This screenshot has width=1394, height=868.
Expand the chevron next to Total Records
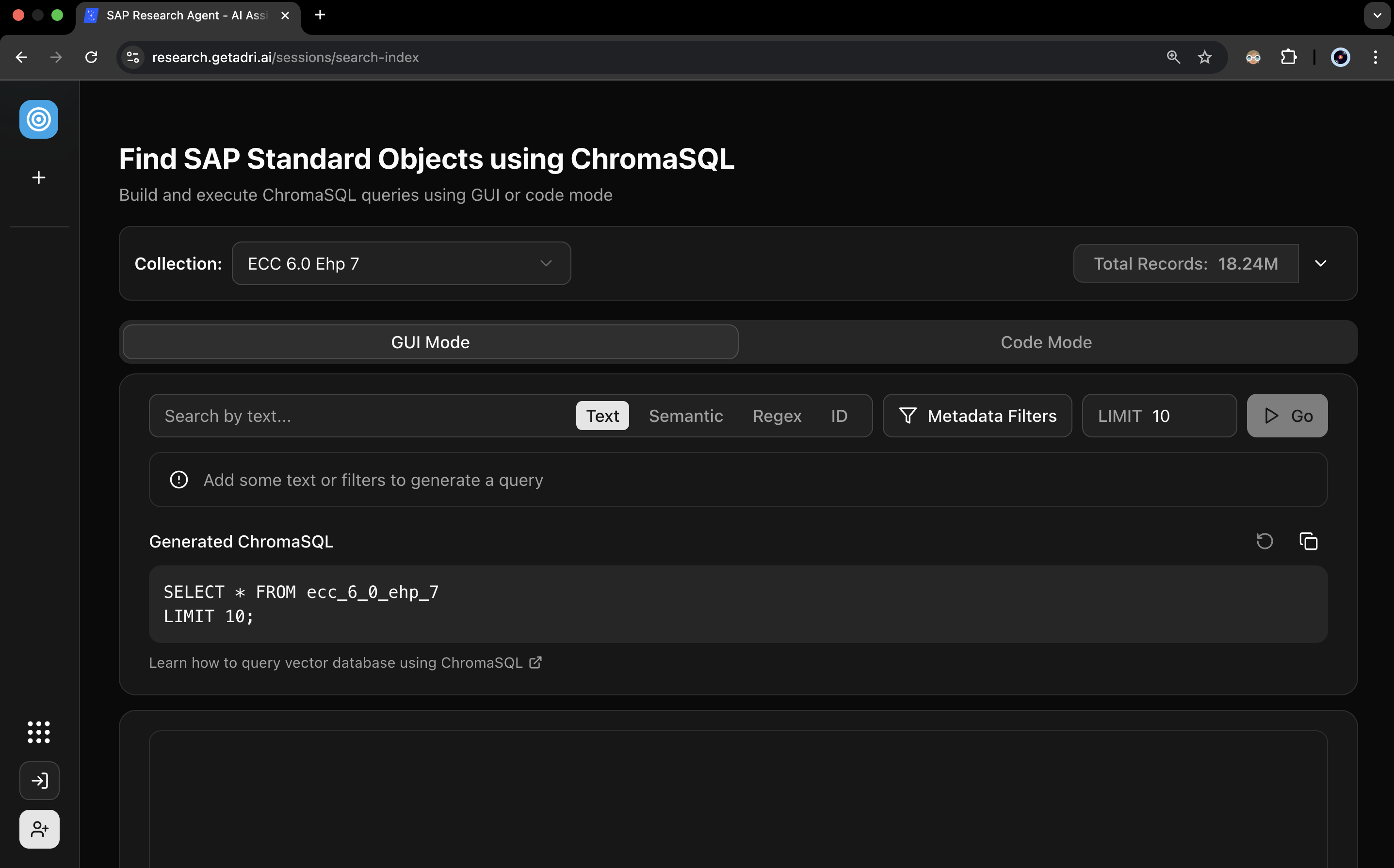[x=1320, y=263]
